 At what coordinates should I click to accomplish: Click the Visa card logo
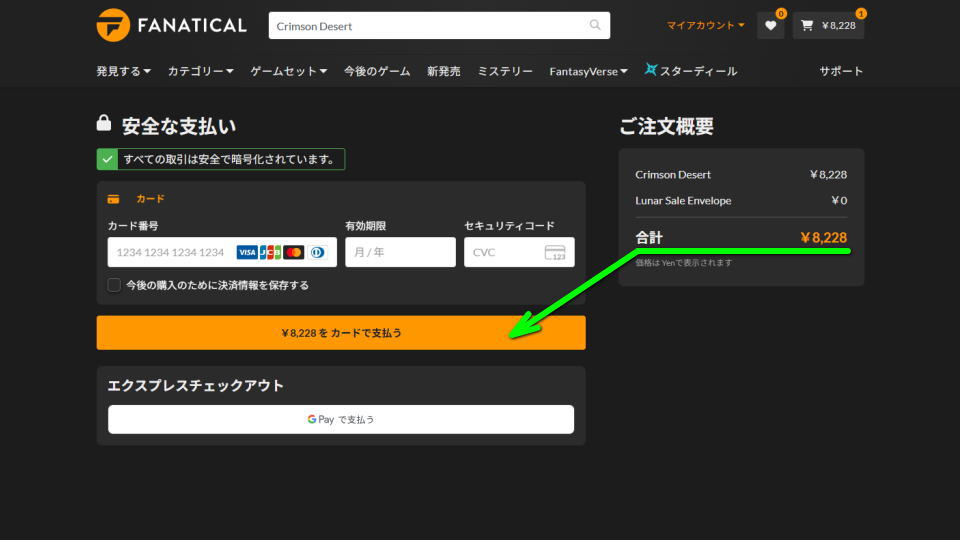coord(247,253)
